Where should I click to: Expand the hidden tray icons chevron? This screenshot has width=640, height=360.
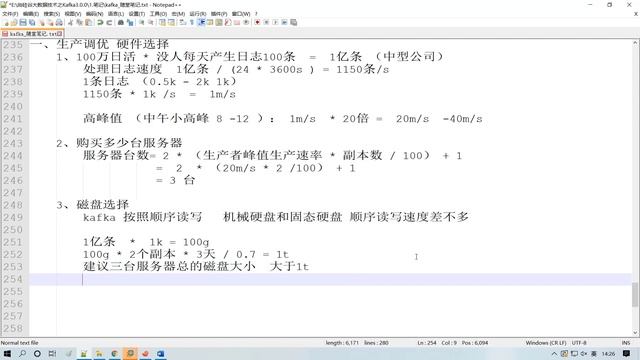coord(554,354)
